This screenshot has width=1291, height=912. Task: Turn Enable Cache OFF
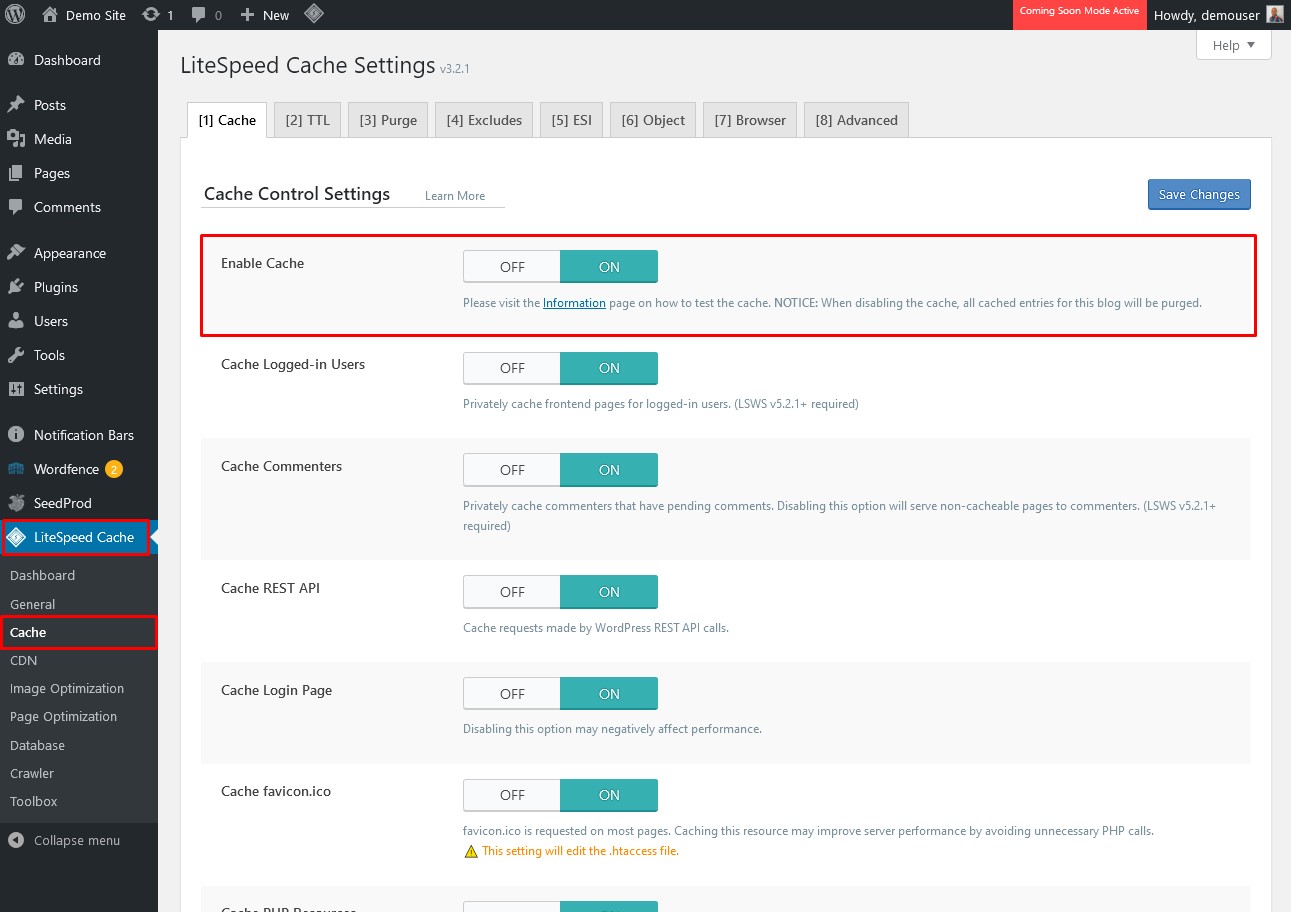coord(512,267)
